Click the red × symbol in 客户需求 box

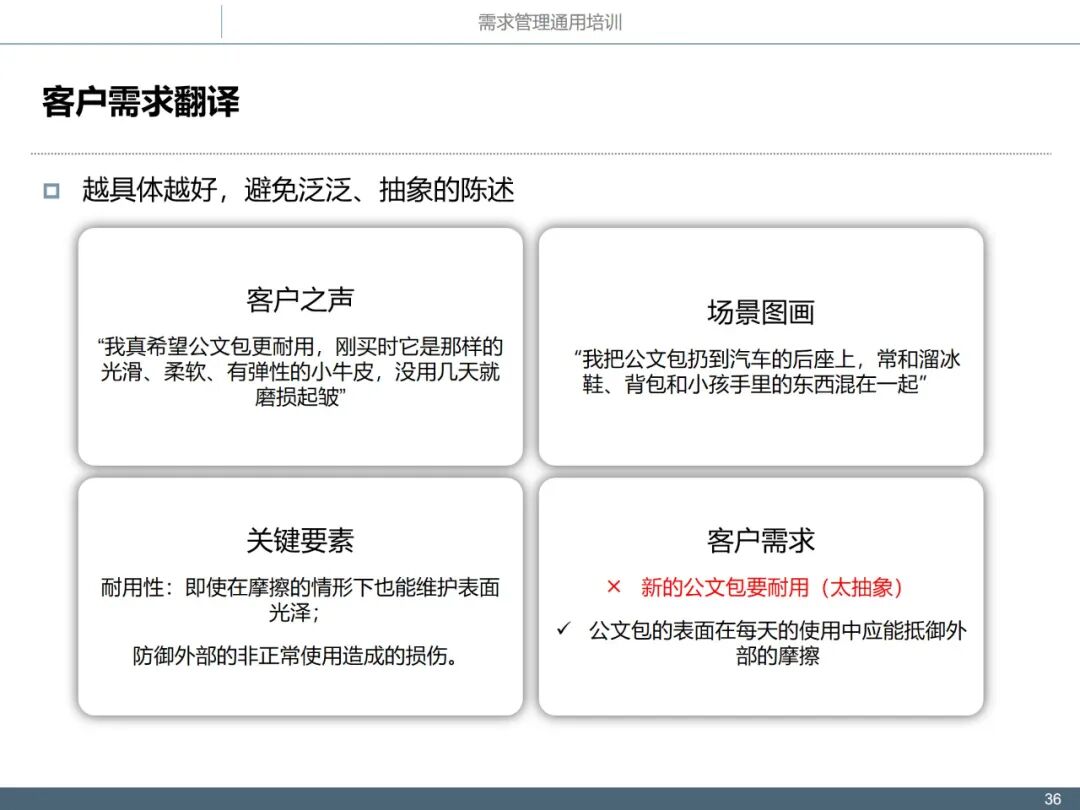click(613, 588)
